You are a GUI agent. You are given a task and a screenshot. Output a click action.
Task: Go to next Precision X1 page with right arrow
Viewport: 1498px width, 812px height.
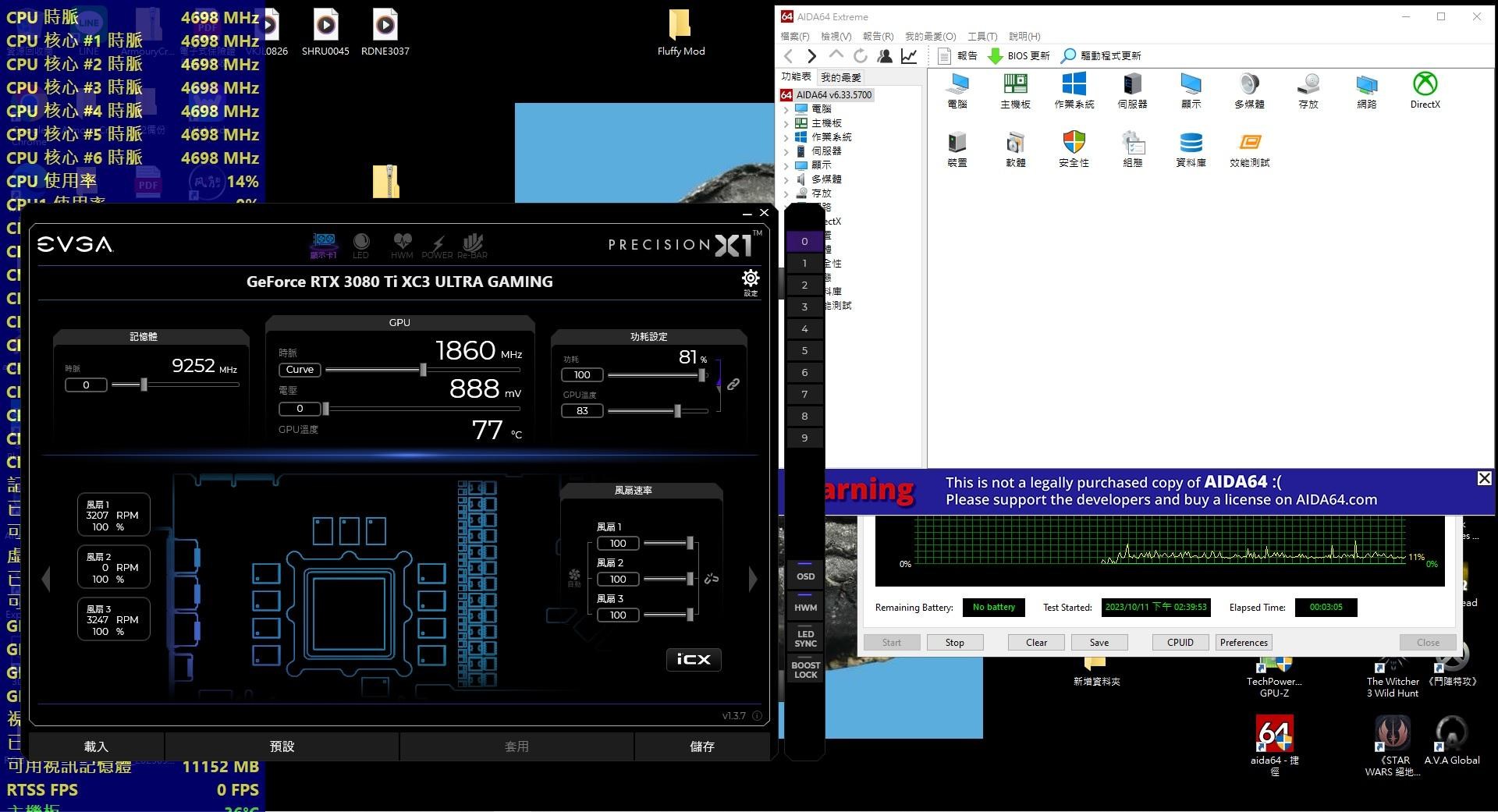[x=753, y=579]
